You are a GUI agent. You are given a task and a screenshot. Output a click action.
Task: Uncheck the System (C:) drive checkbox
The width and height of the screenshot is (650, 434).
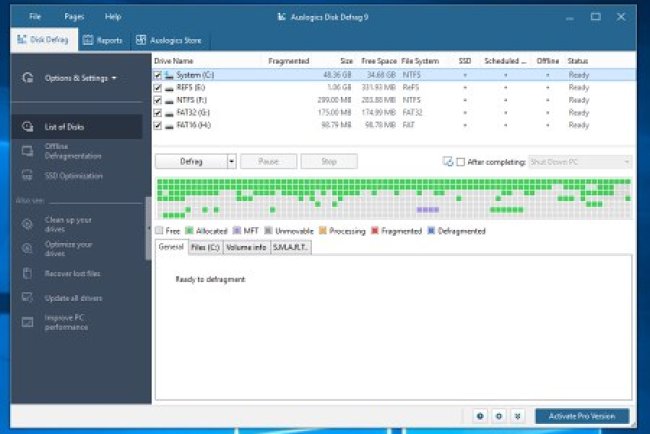[157, 75]
